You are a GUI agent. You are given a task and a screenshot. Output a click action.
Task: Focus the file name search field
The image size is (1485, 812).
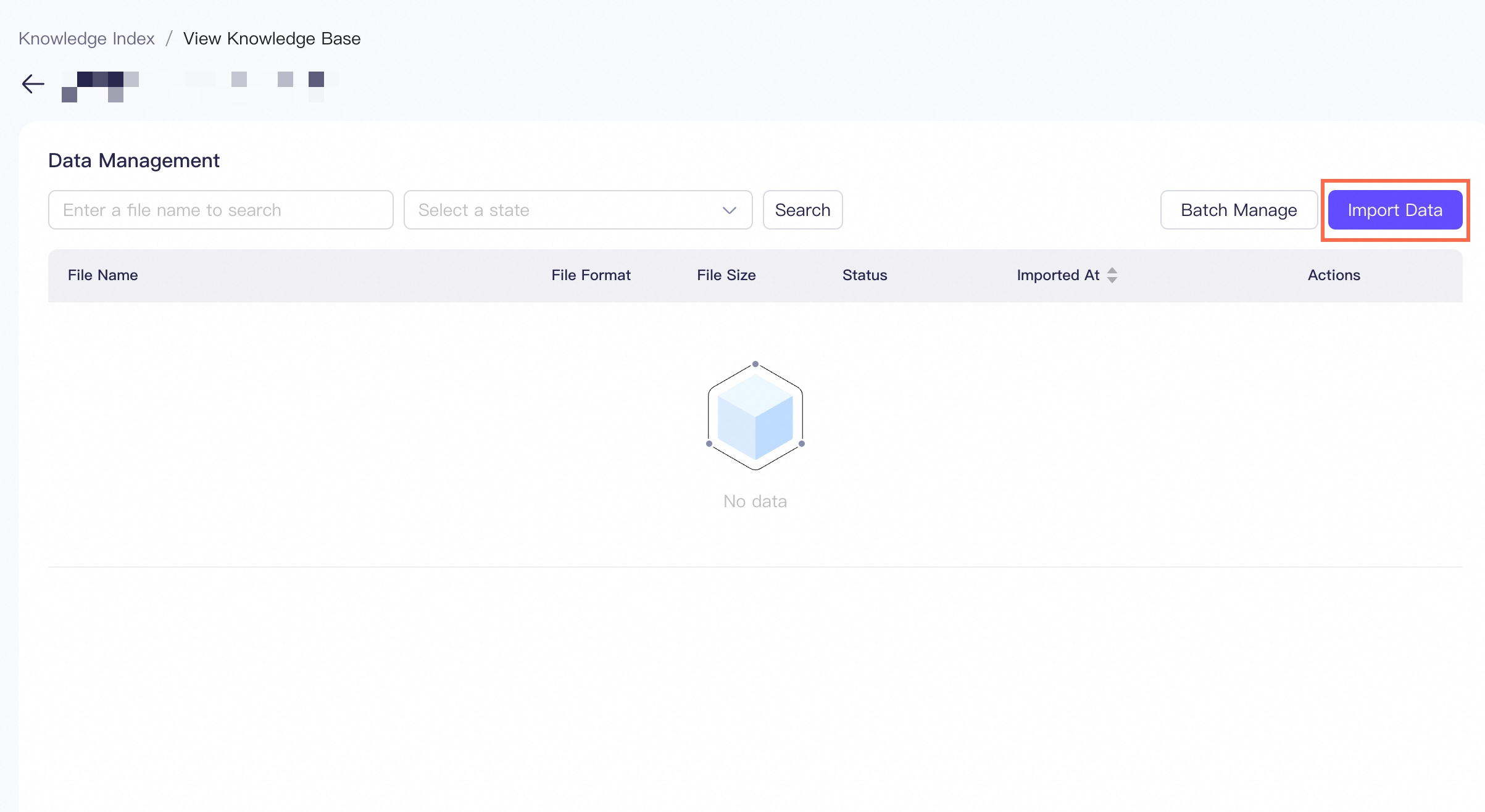tap(221, 210)
